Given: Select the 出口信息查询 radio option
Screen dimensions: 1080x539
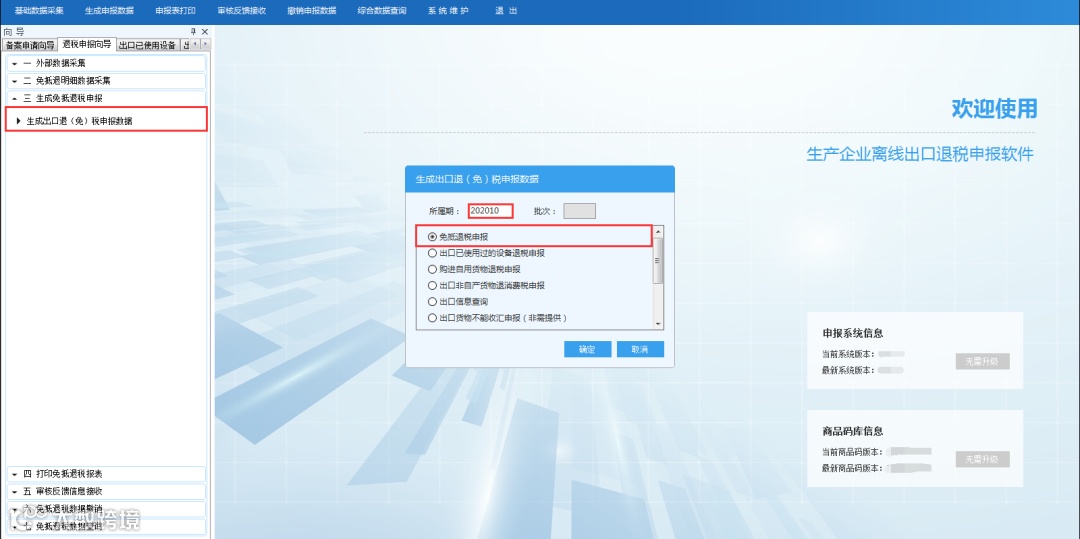Looking at the screenshot, I should (x=459, y=302).
